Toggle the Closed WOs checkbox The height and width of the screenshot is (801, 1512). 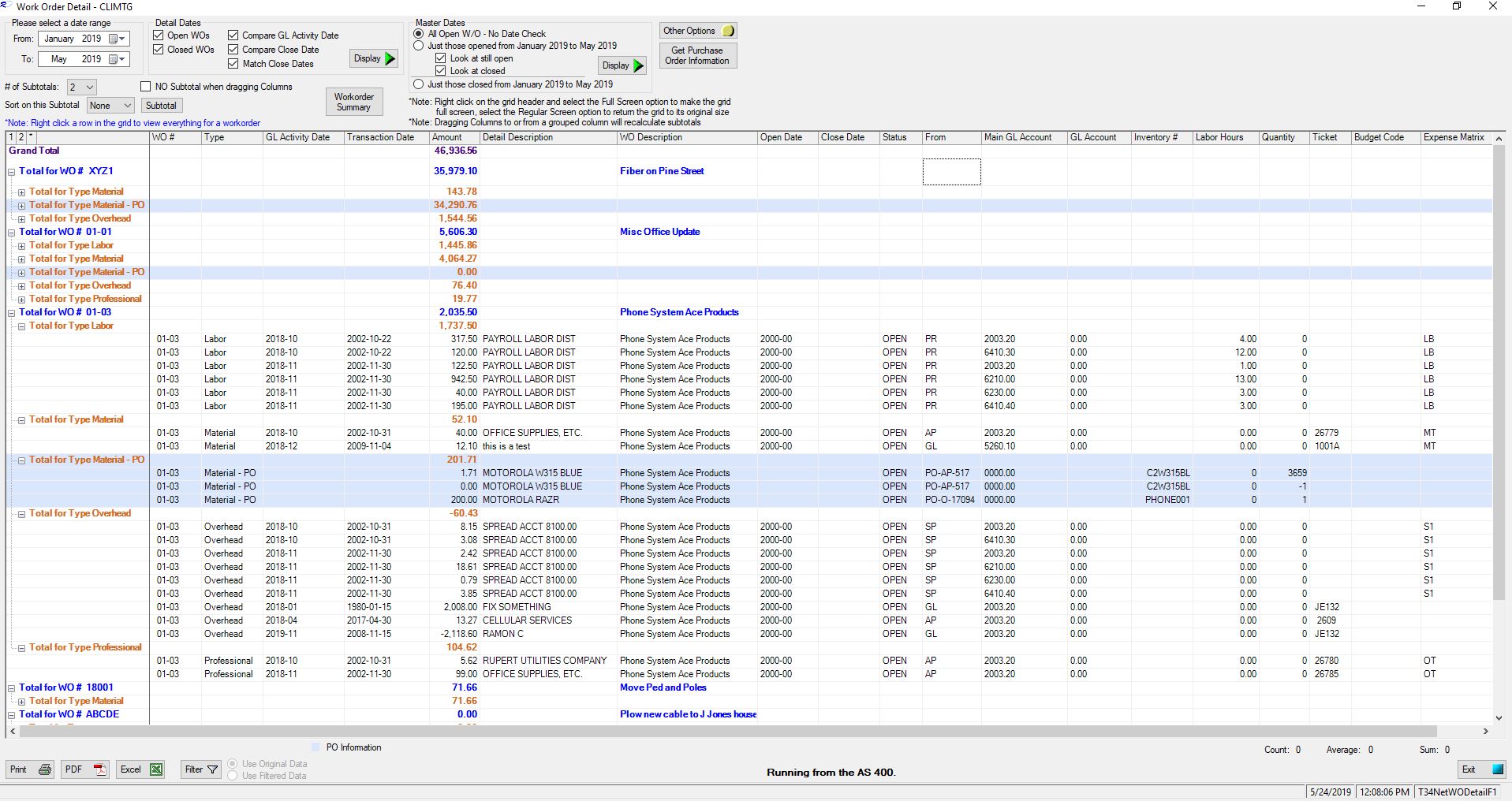click(159, 50)
